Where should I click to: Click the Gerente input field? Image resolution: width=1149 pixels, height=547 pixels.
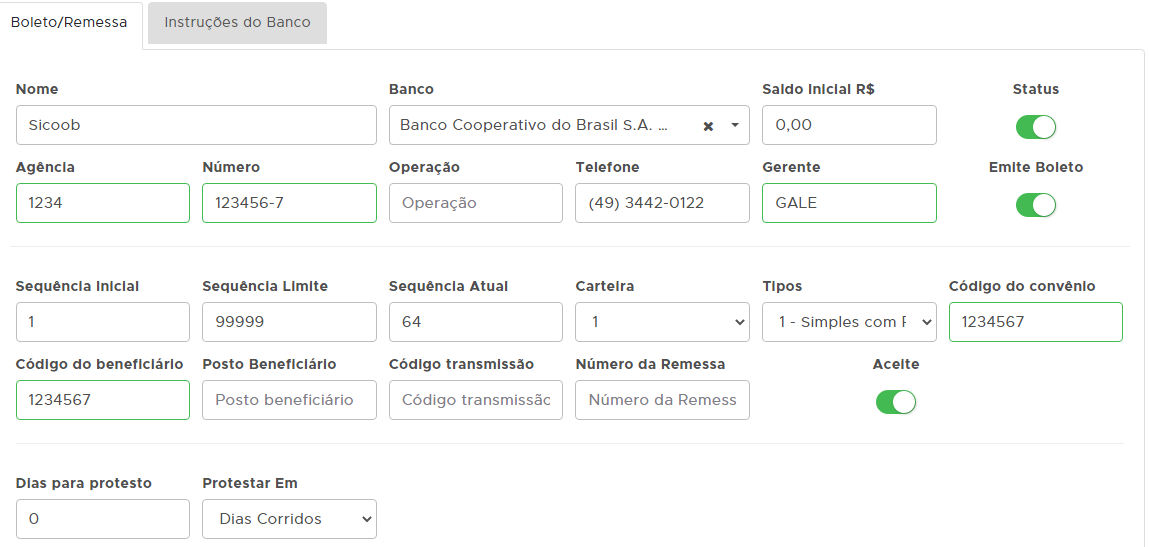[x=848, y=203]
